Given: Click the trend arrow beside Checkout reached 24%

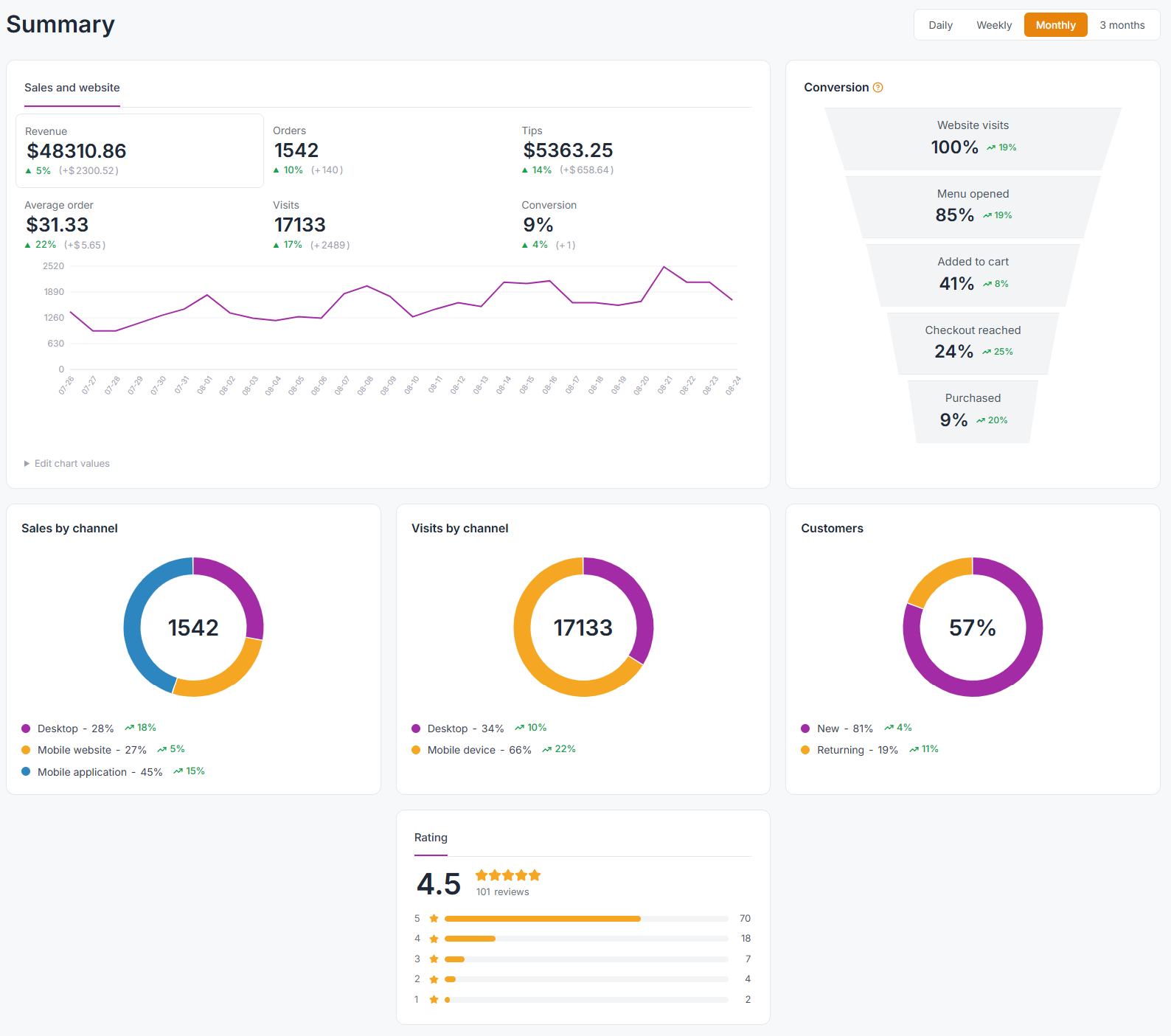Looking at the screenshot, I should pos(987,352).
